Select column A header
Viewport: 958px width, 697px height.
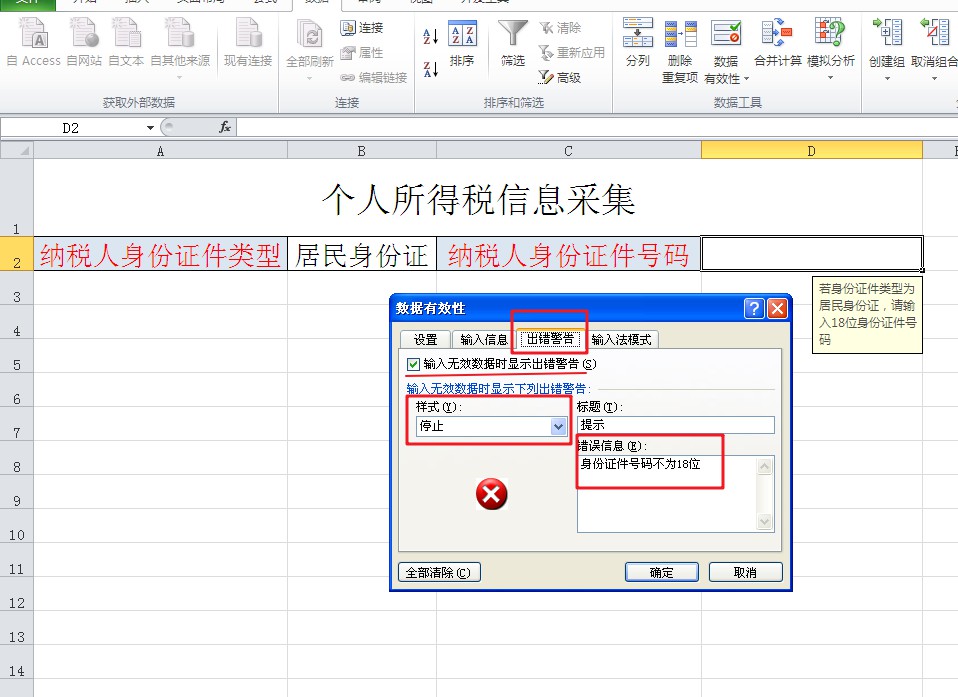(x=160, y=151)
